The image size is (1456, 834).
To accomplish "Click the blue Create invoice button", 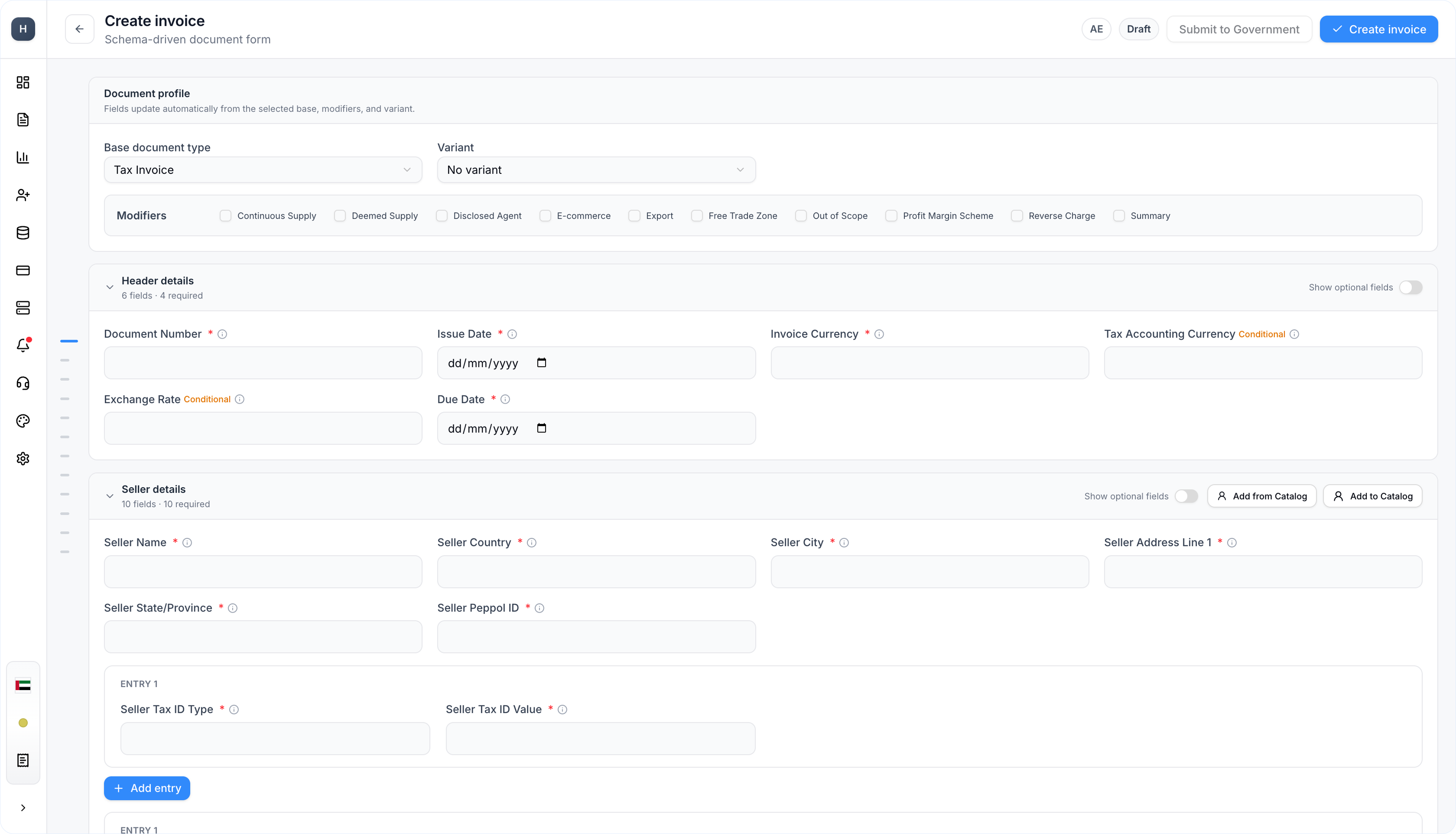I will (x=1379, y=29).
